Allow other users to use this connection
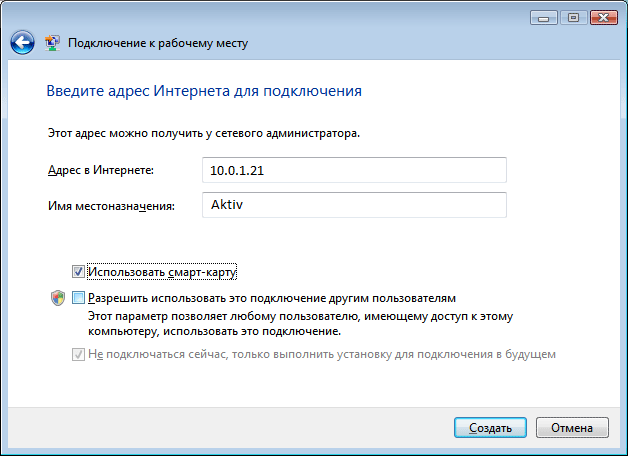Viewport: 628px width, 456px height. click(x=78, y=298)
